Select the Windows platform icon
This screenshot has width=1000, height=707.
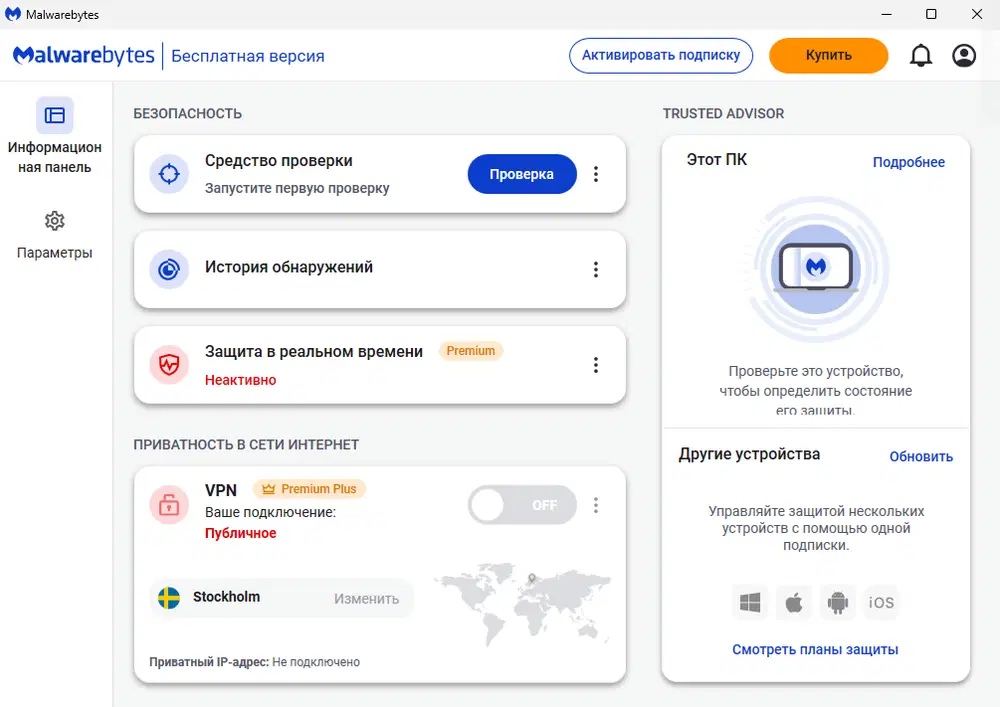tap(750, 602)
